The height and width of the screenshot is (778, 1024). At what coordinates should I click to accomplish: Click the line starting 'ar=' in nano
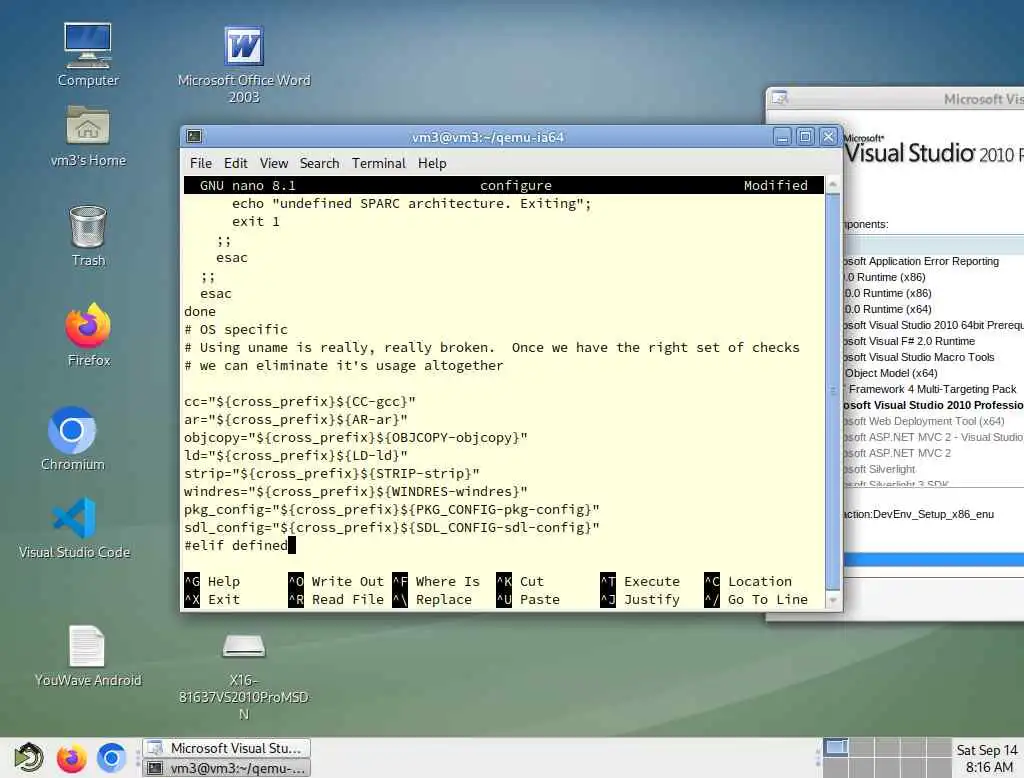(296, 419)
